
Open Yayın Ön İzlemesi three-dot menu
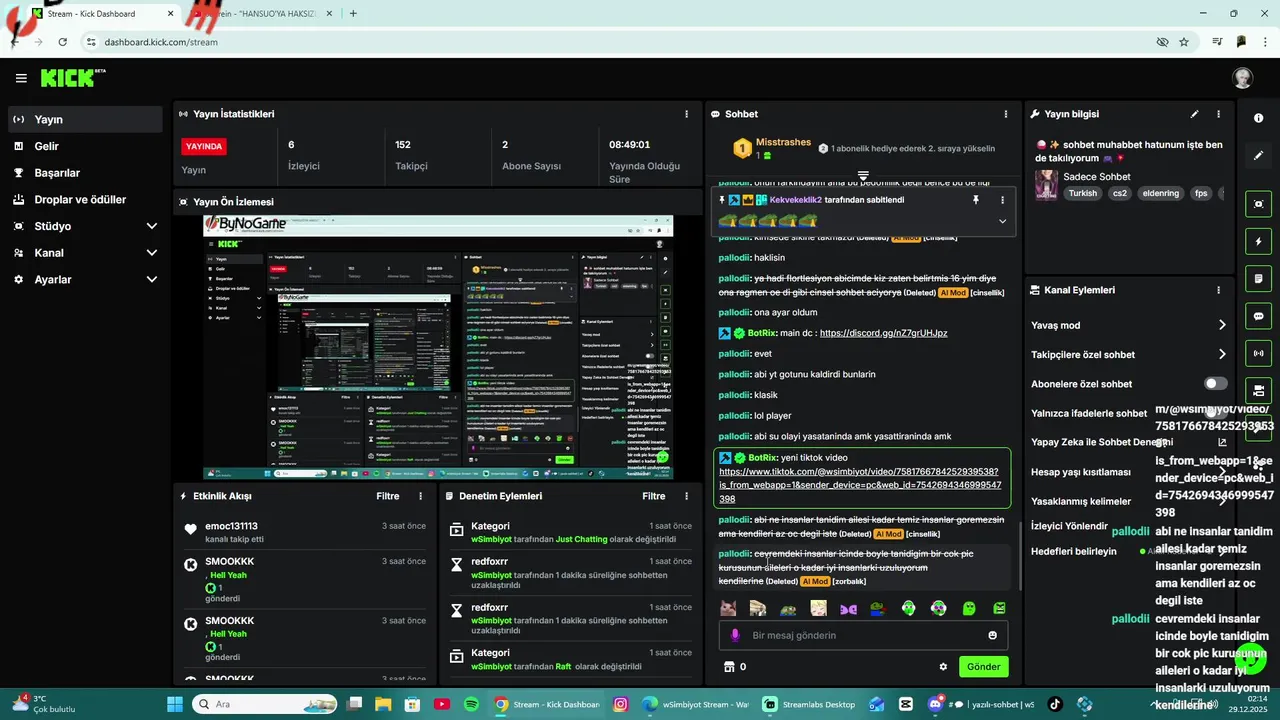tap(686, 202)
